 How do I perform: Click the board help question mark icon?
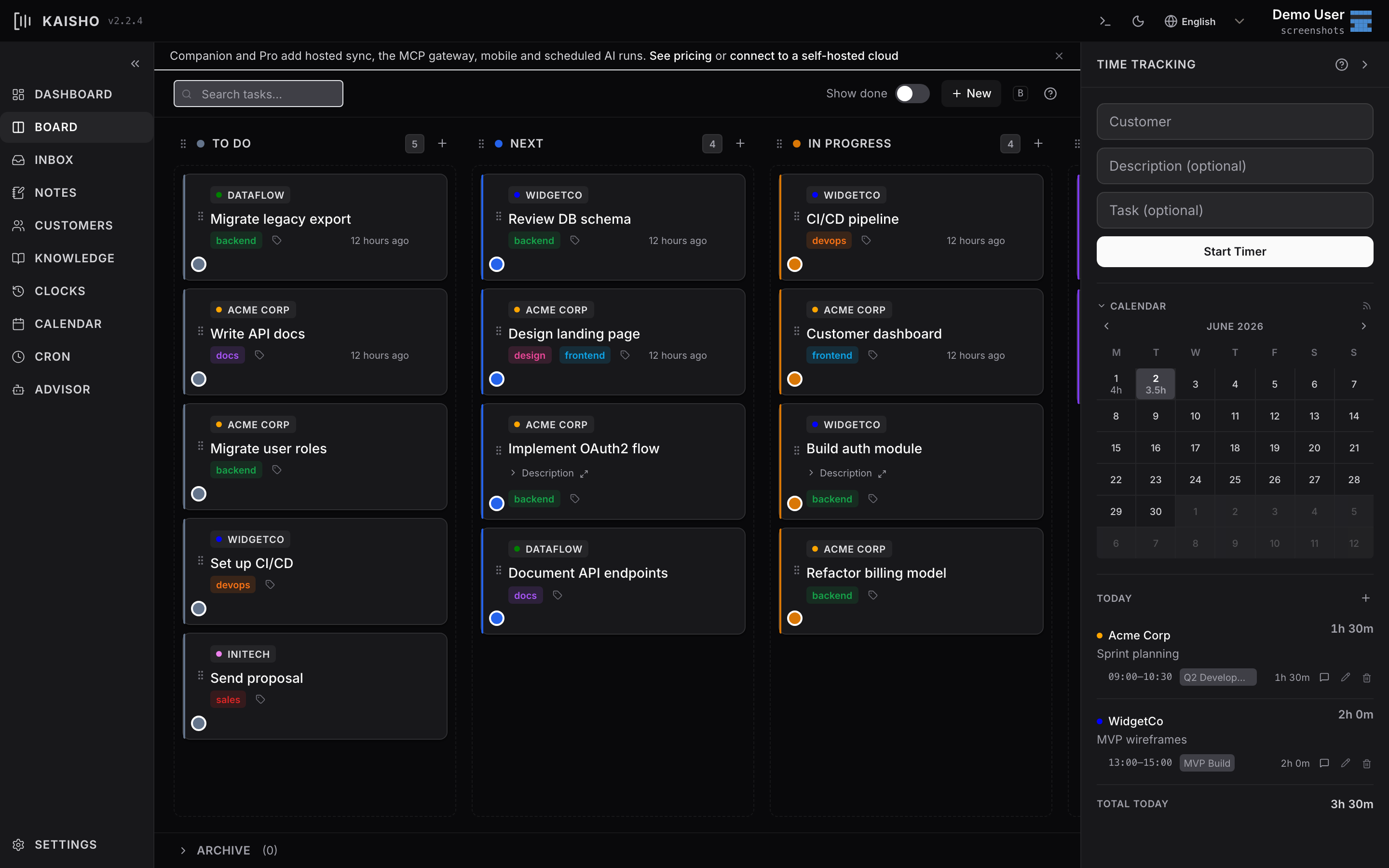point(1050,94)
